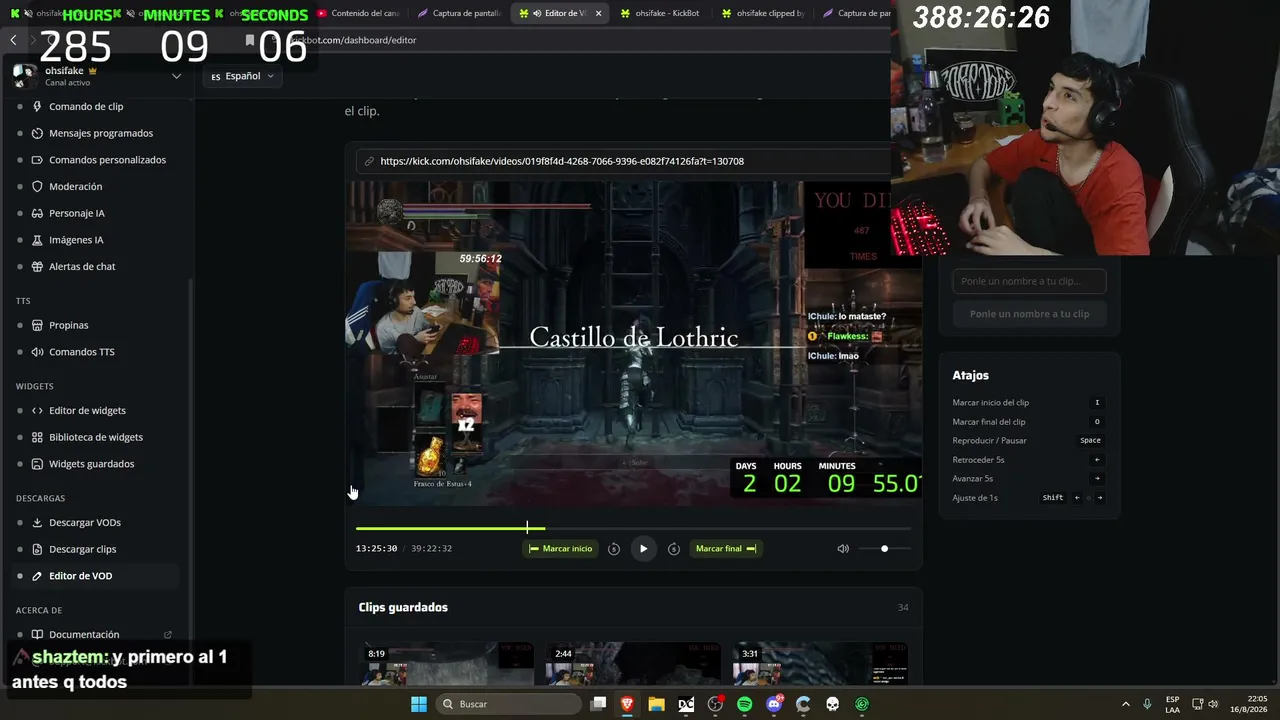Seek on the VOD timeline bar

point(633,528)
